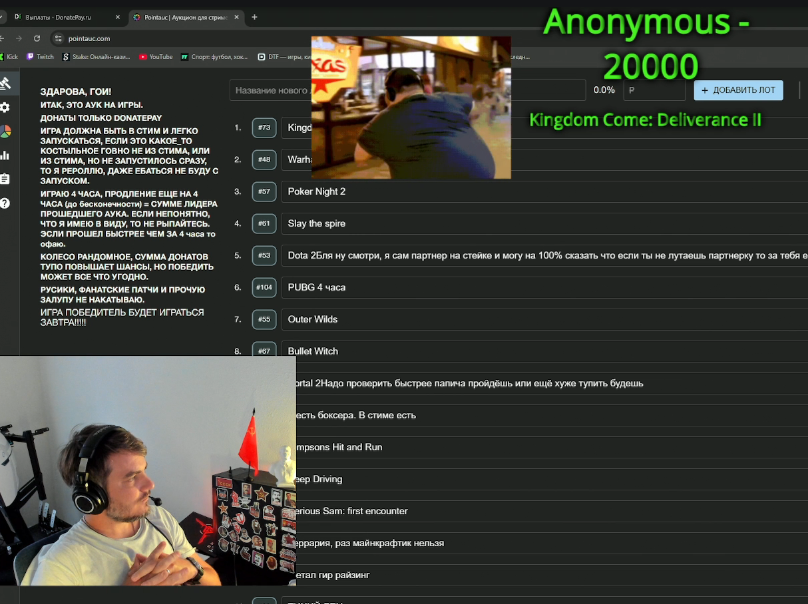
Task: Edit the Poker Night 2 lot name
Action: 545,192
